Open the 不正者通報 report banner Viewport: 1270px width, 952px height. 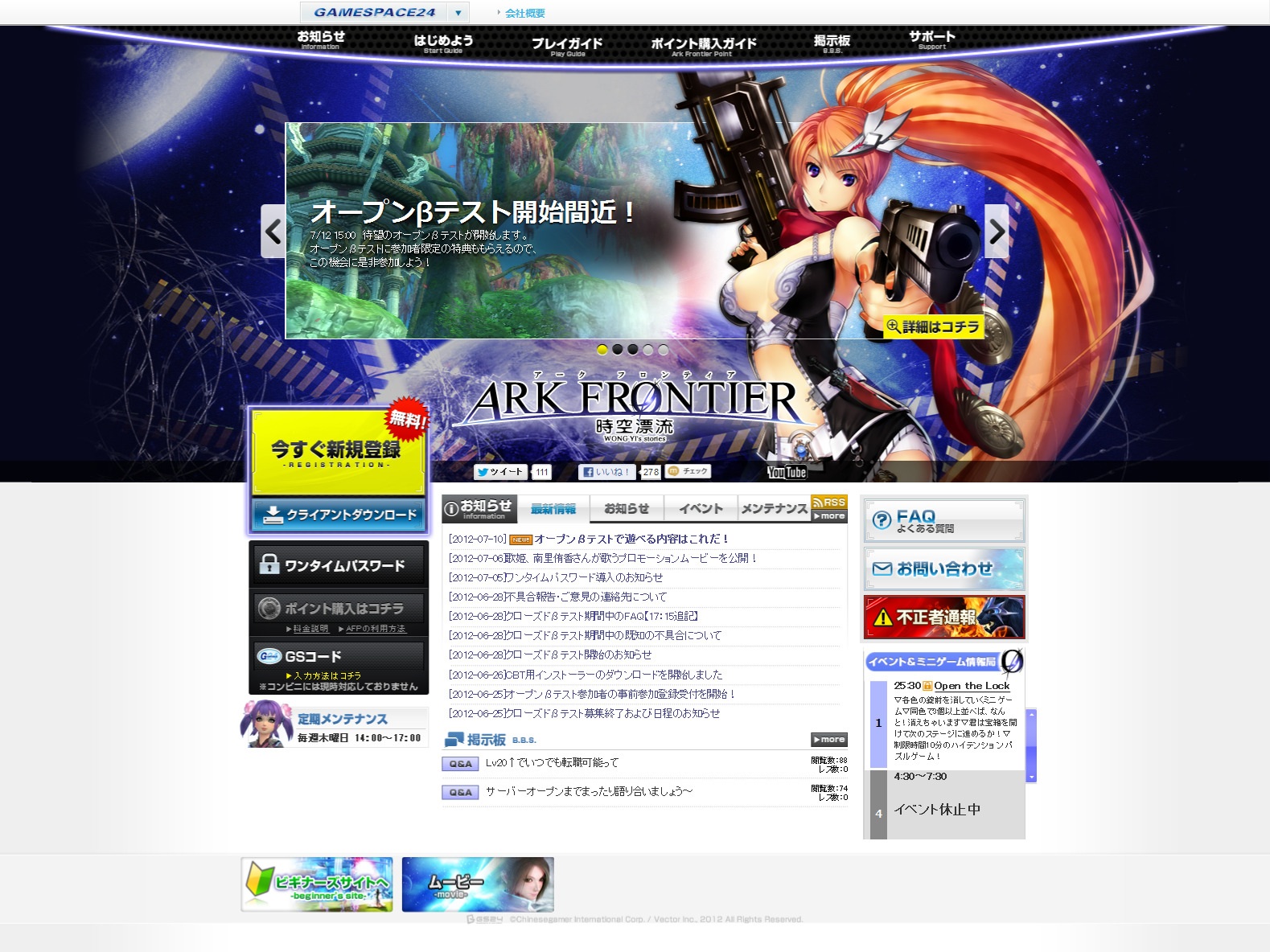[944, 618]
